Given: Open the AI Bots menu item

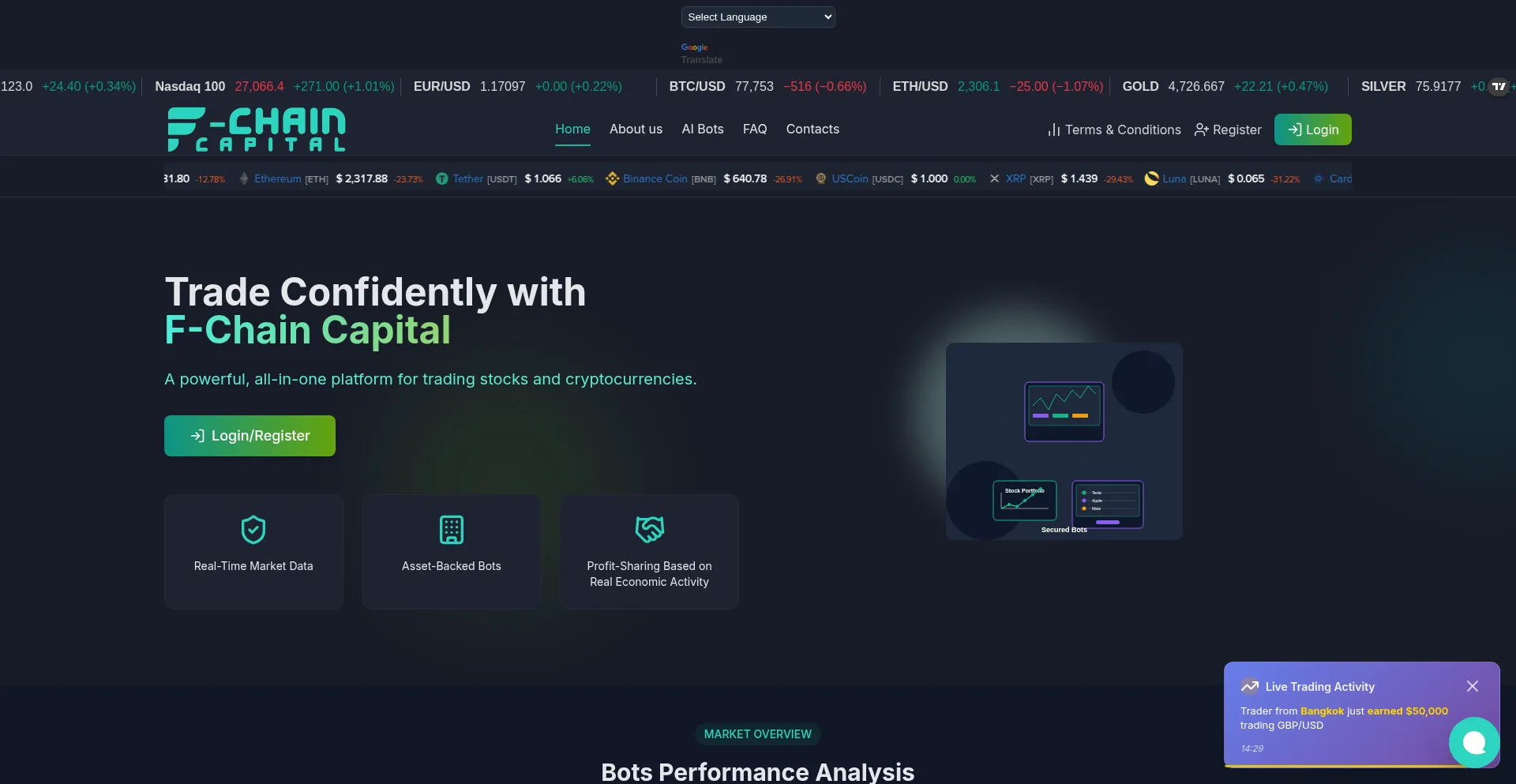Looking at the screenshot, I should click(x=703, y=129).
